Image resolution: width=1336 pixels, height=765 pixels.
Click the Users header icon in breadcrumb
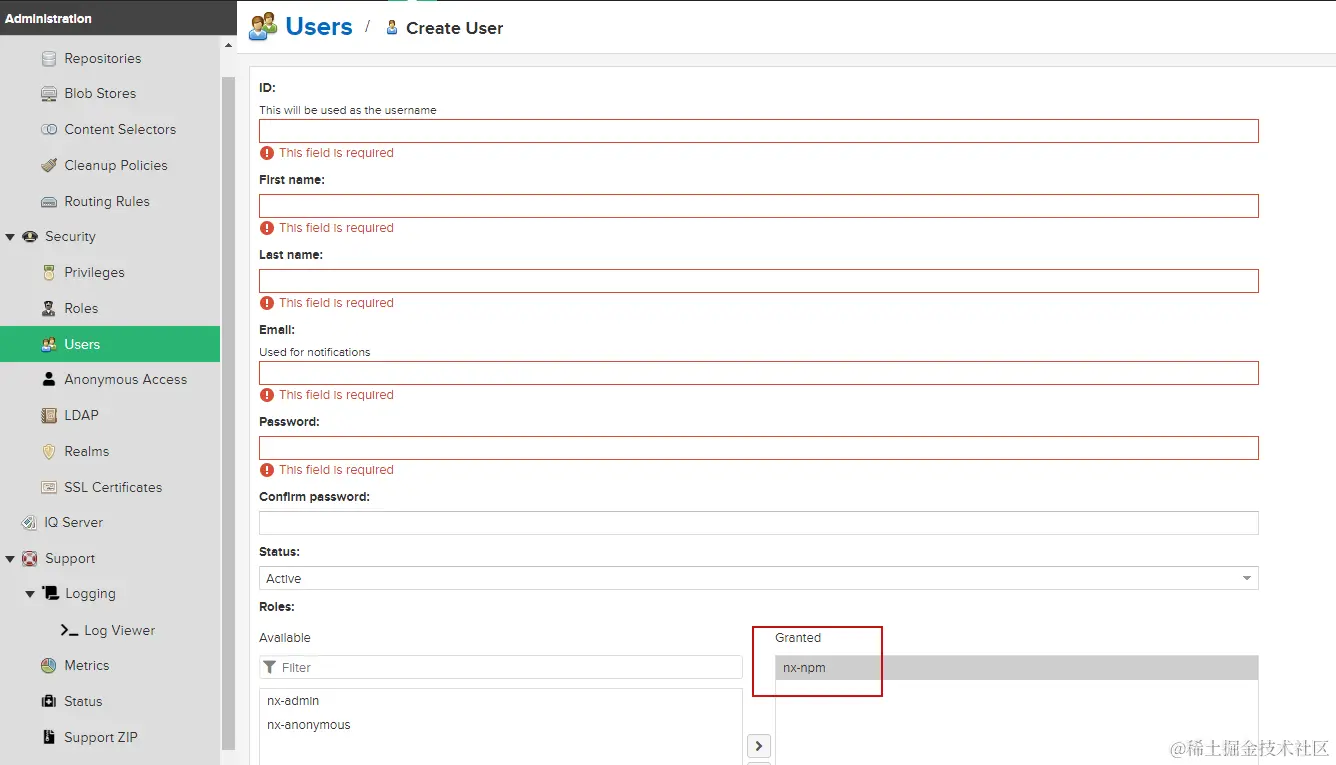[x=263, y=27]
